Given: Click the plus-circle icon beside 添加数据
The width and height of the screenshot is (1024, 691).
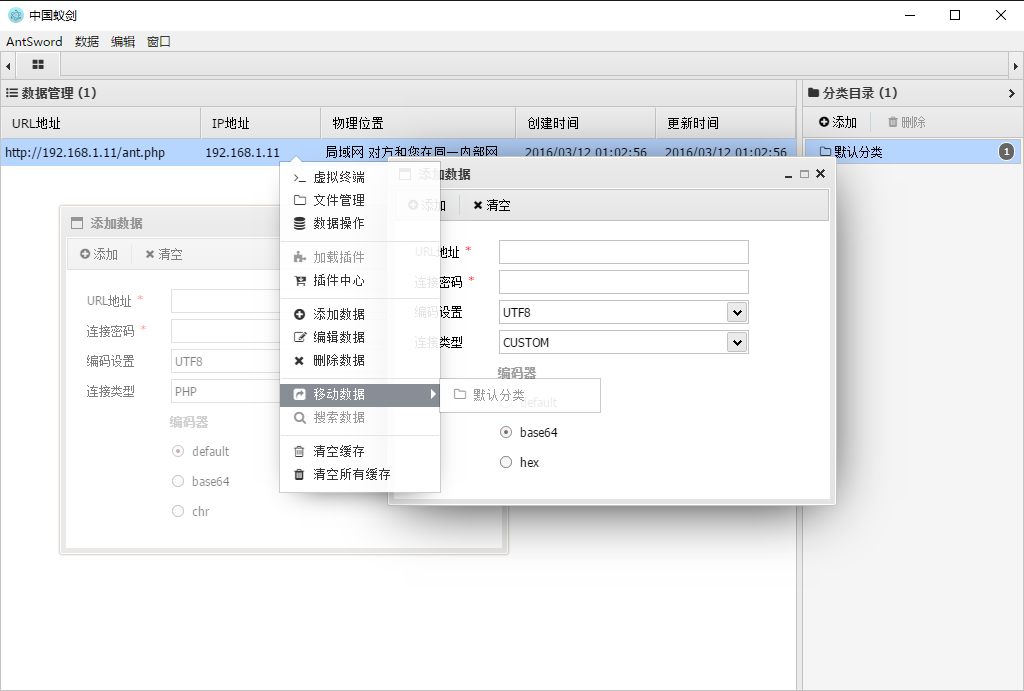Looking at the screenshot, I should [300, 315].
